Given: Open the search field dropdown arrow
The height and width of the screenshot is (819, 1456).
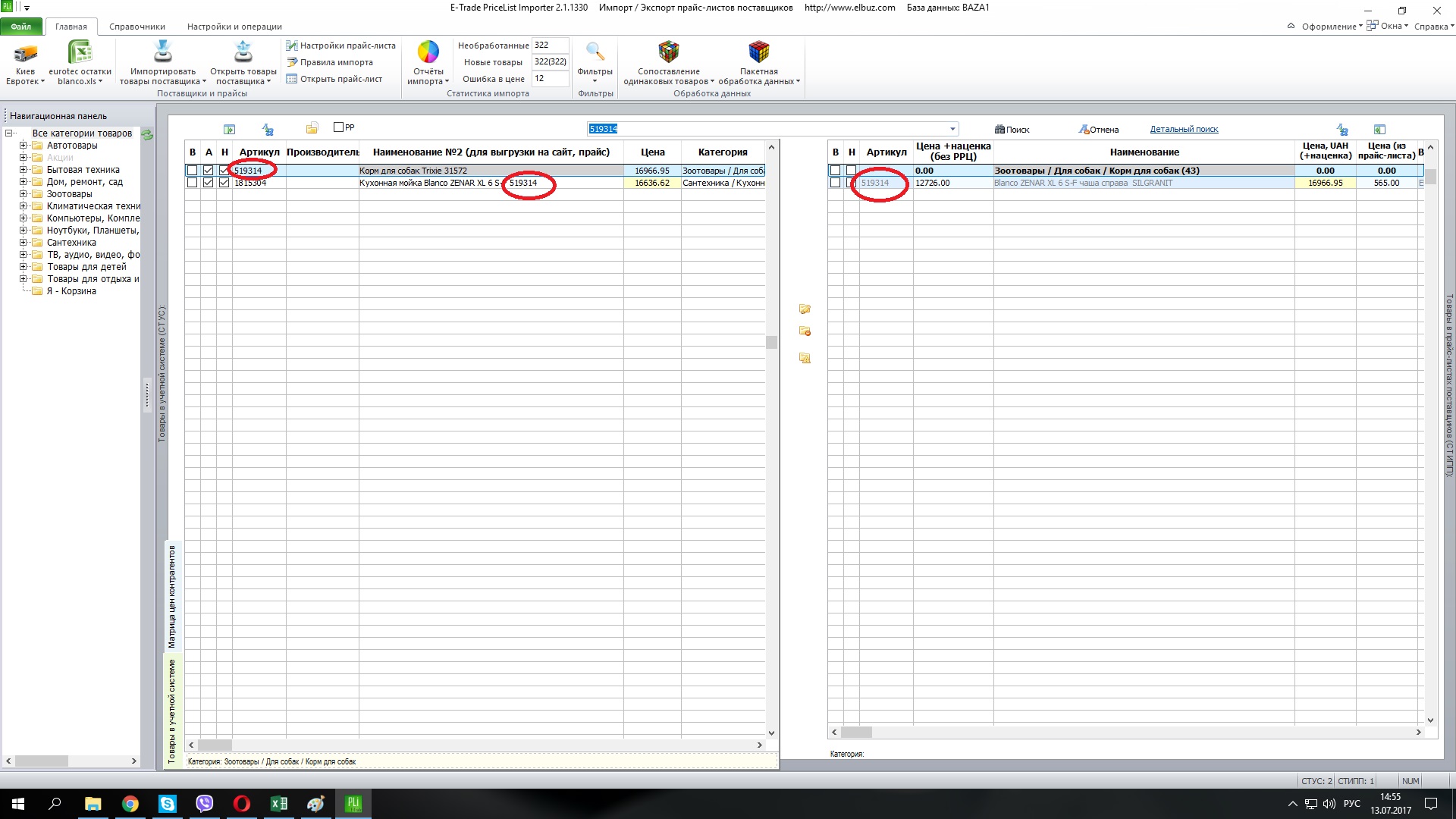Looking at the screenshot, I should pyautogui.click(x=952, y=129).
